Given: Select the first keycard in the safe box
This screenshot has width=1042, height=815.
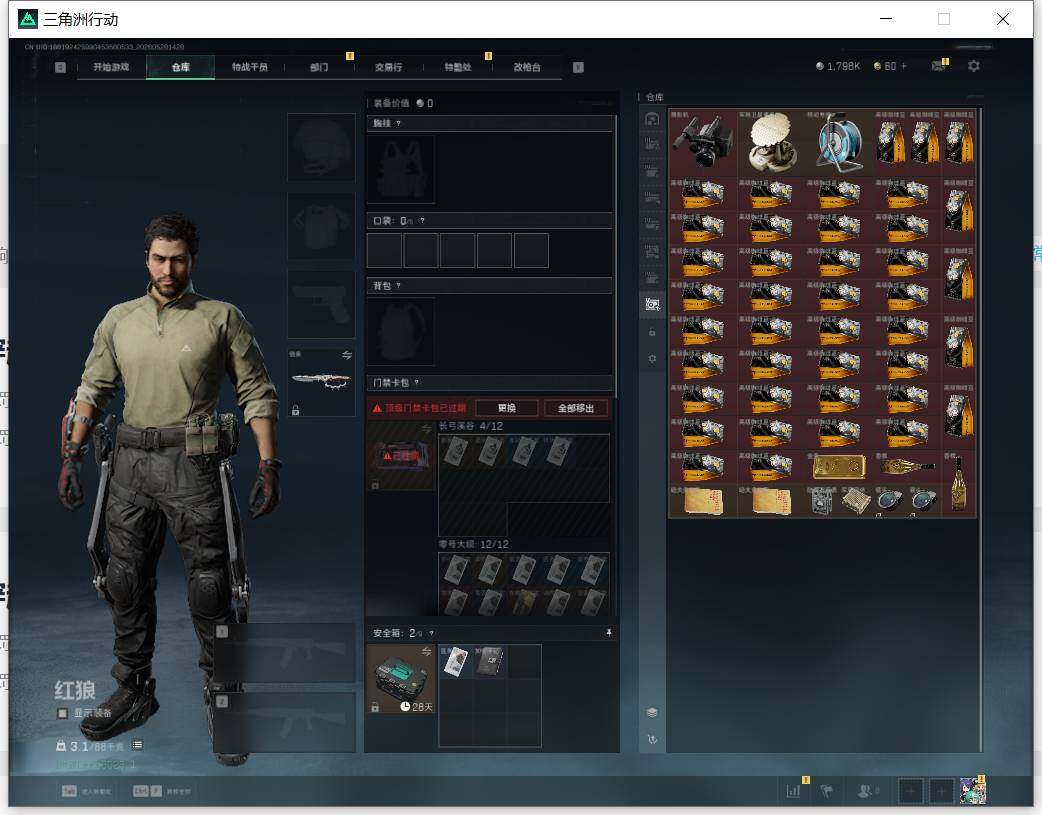Looking at the screenshot, I should (456, 661).
